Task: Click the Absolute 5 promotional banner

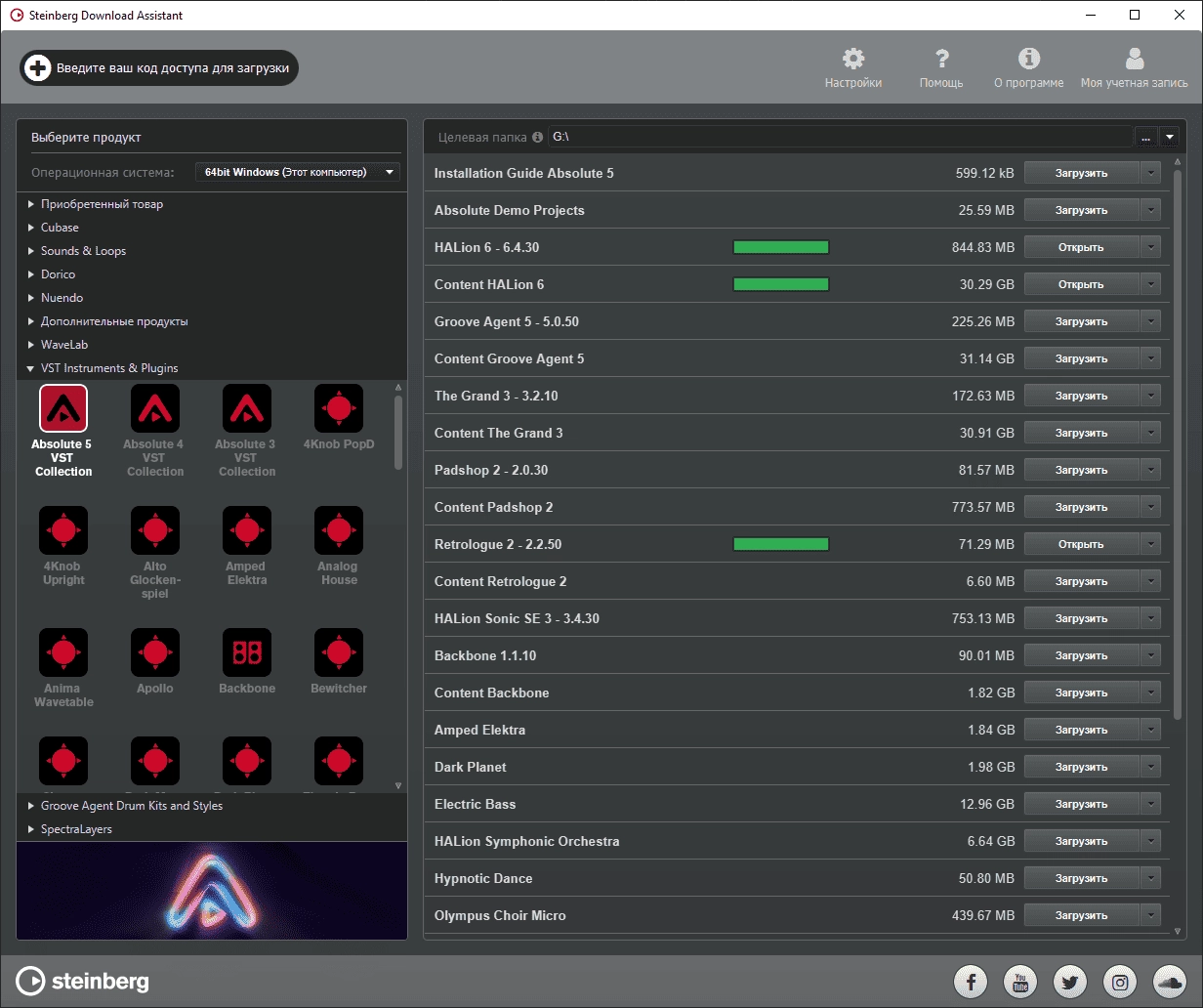Action: point(212,891)
